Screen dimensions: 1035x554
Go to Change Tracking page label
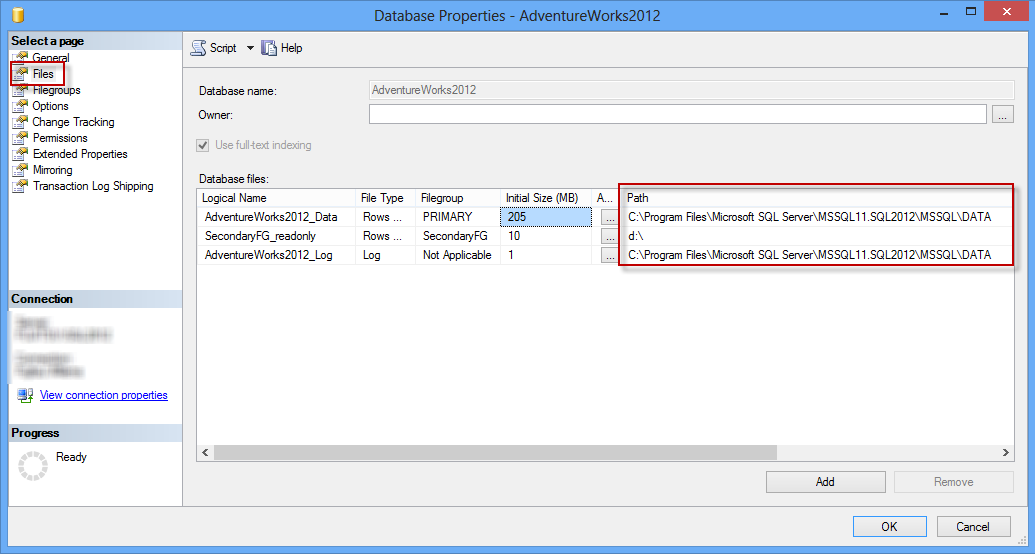[73, 122]
